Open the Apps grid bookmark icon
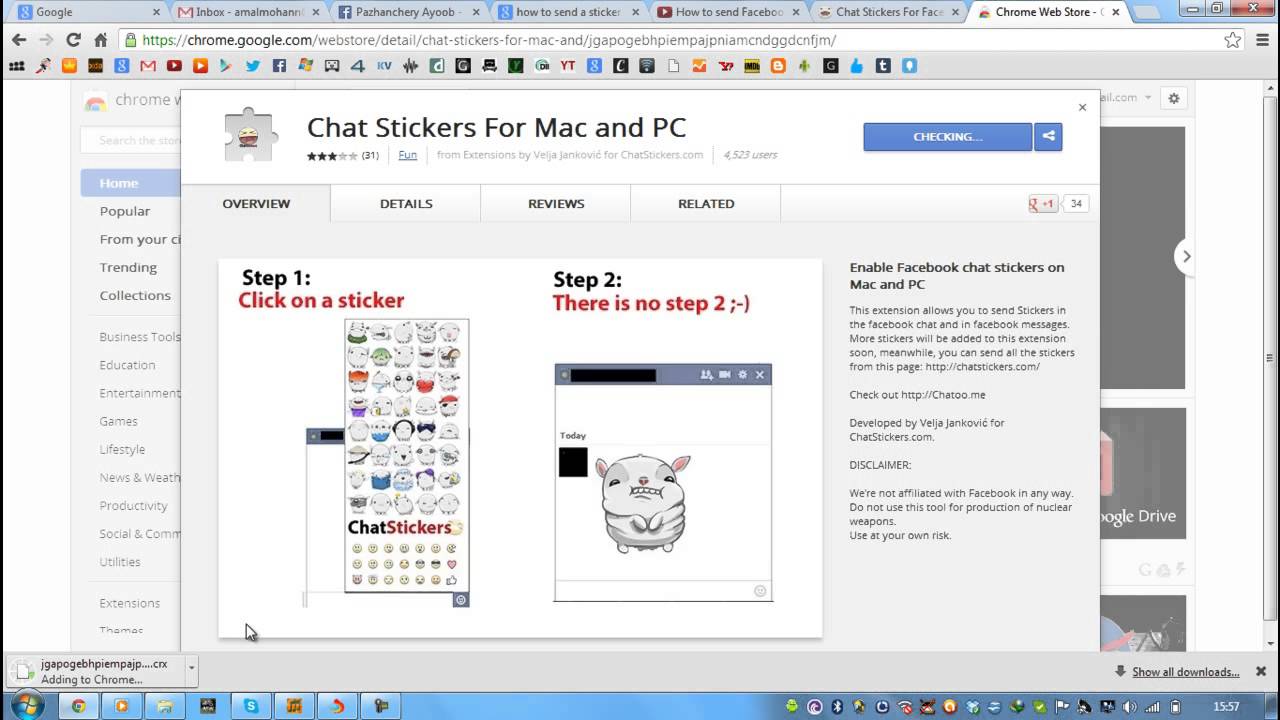This screenshot has width=1280, height=720. pos(16,66)
